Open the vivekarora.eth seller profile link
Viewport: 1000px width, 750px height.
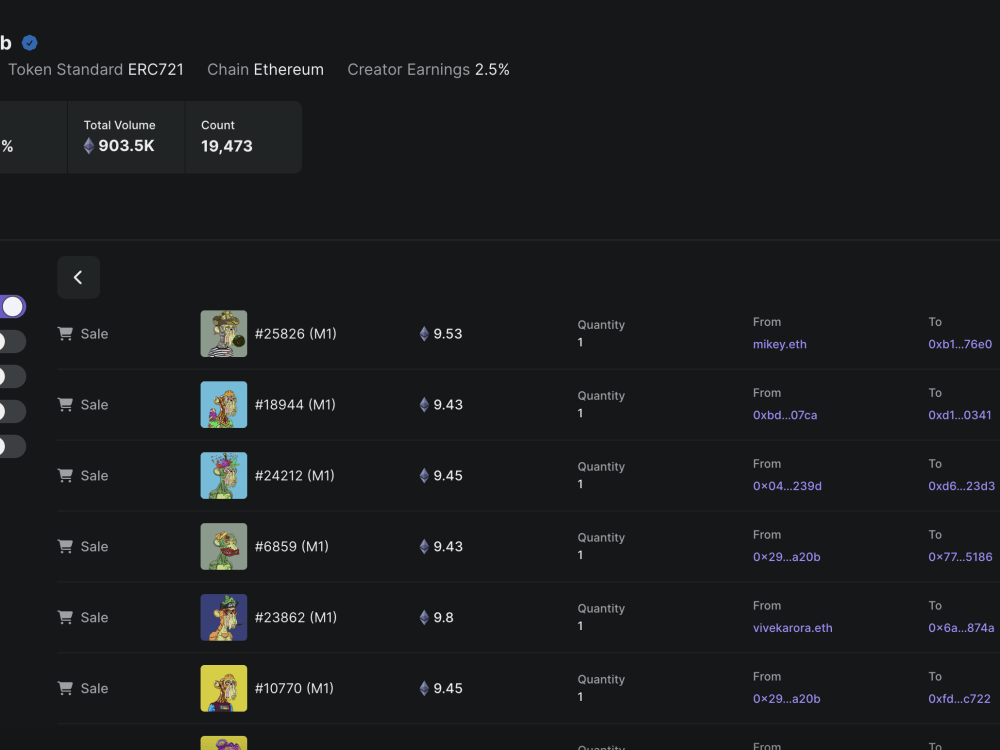(793, 627)
